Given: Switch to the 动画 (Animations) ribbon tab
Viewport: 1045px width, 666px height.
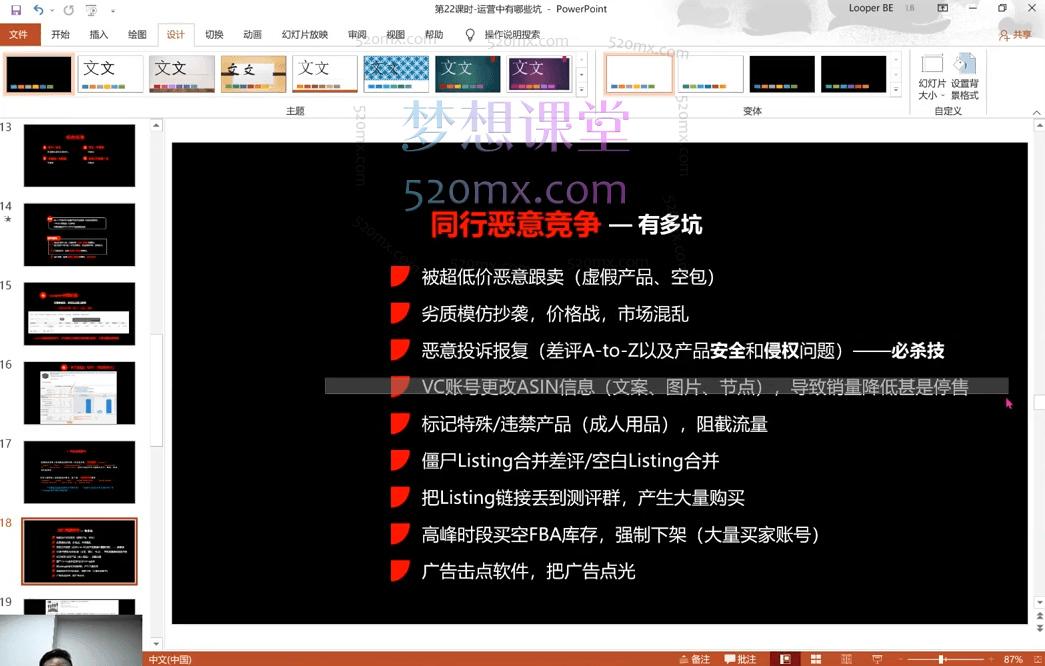Looking at the screenshot, I should (252, 33).
